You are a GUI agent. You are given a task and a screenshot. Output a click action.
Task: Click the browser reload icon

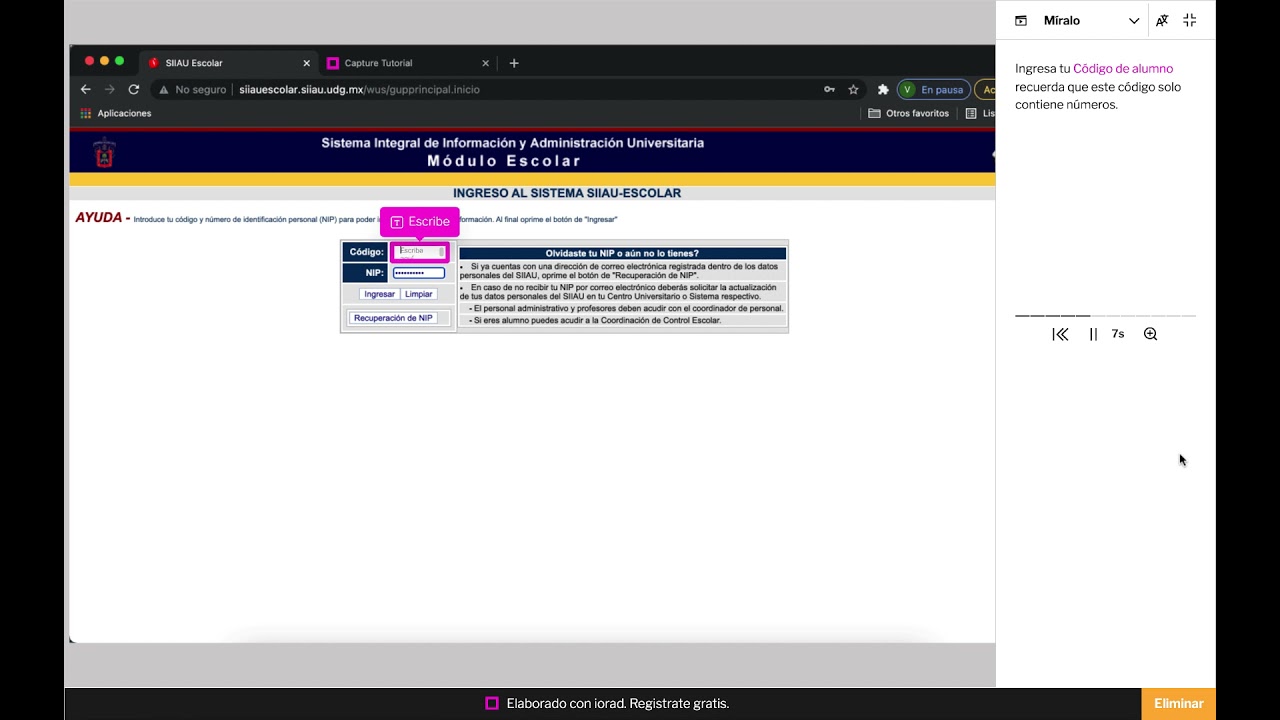[x=133, y=90]
